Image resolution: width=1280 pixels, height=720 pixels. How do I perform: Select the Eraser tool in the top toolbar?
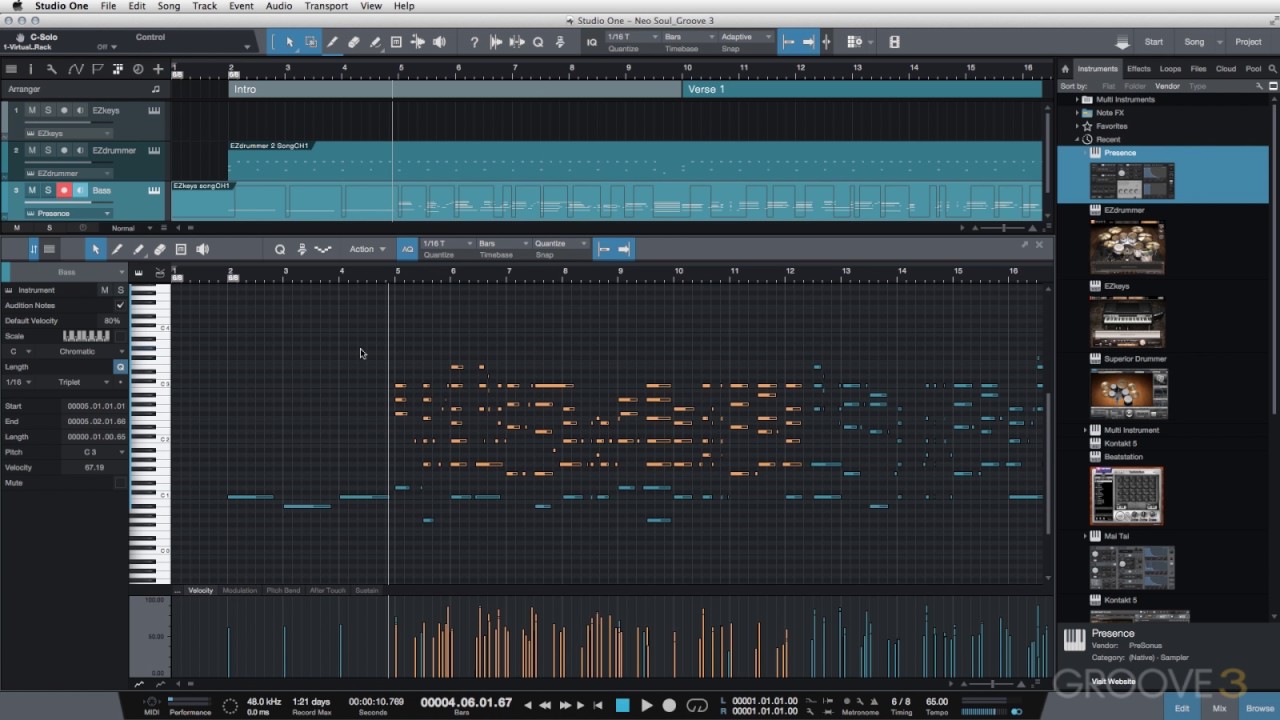tap(353, 42)
